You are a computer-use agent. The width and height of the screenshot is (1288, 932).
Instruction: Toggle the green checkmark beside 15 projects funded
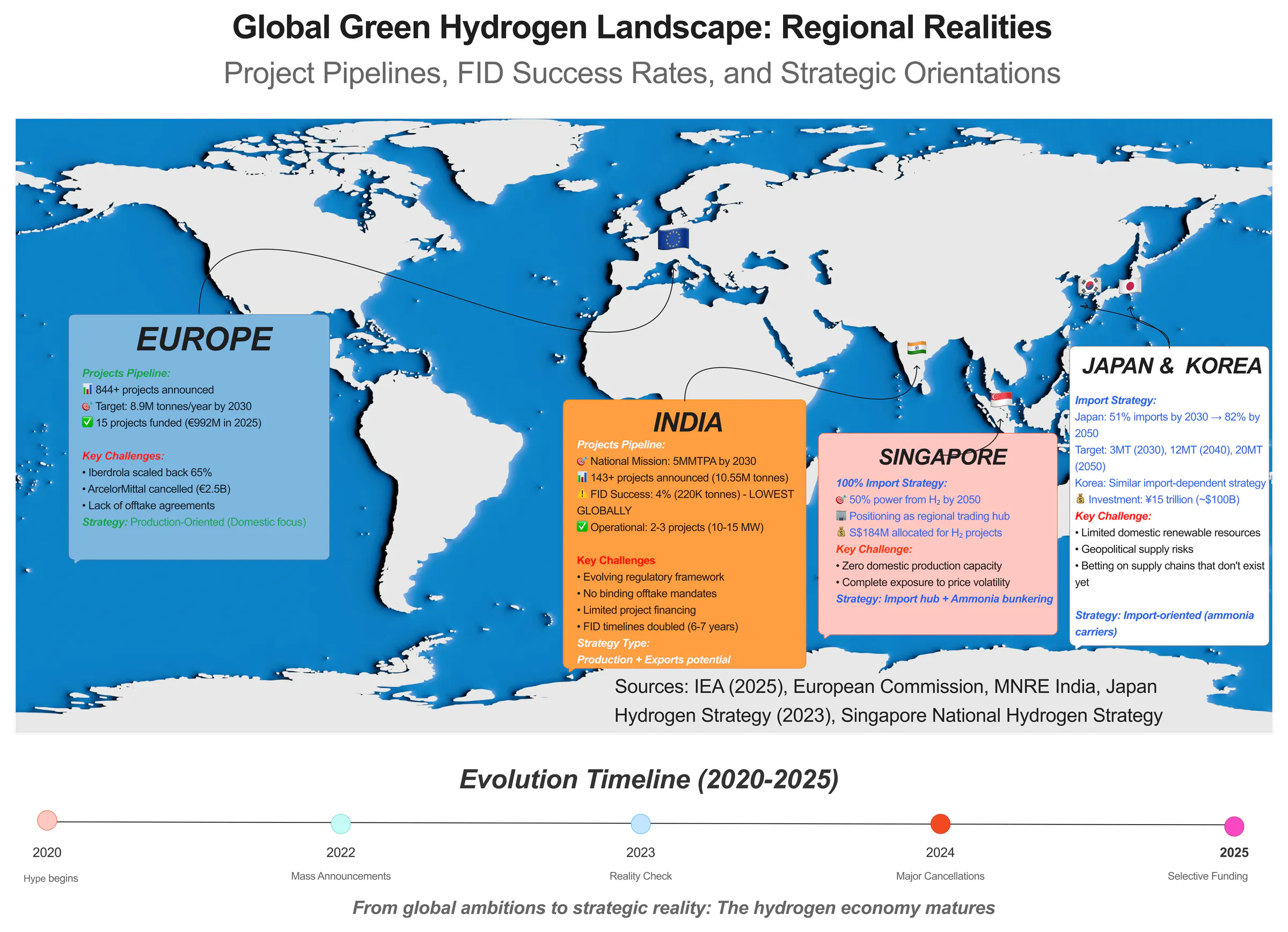pos(88,423)
